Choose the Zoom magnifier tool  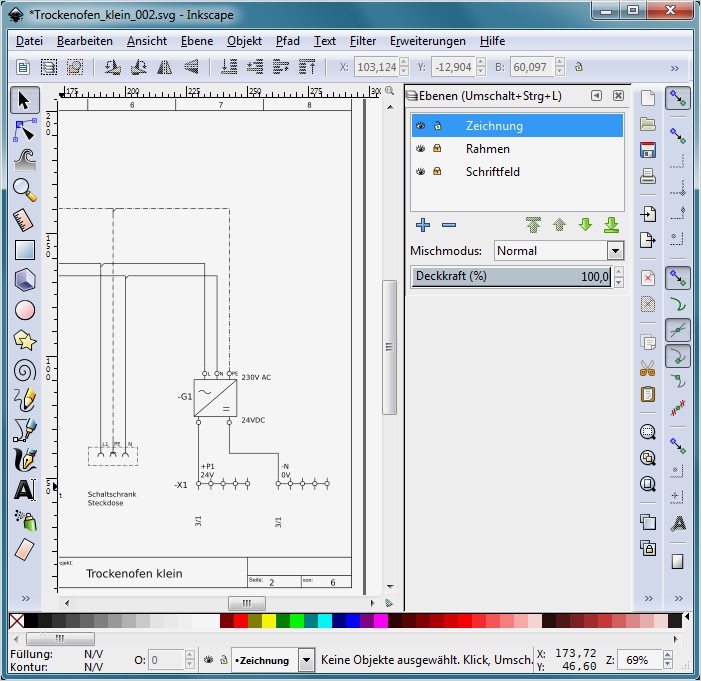[x=25, y=190]
